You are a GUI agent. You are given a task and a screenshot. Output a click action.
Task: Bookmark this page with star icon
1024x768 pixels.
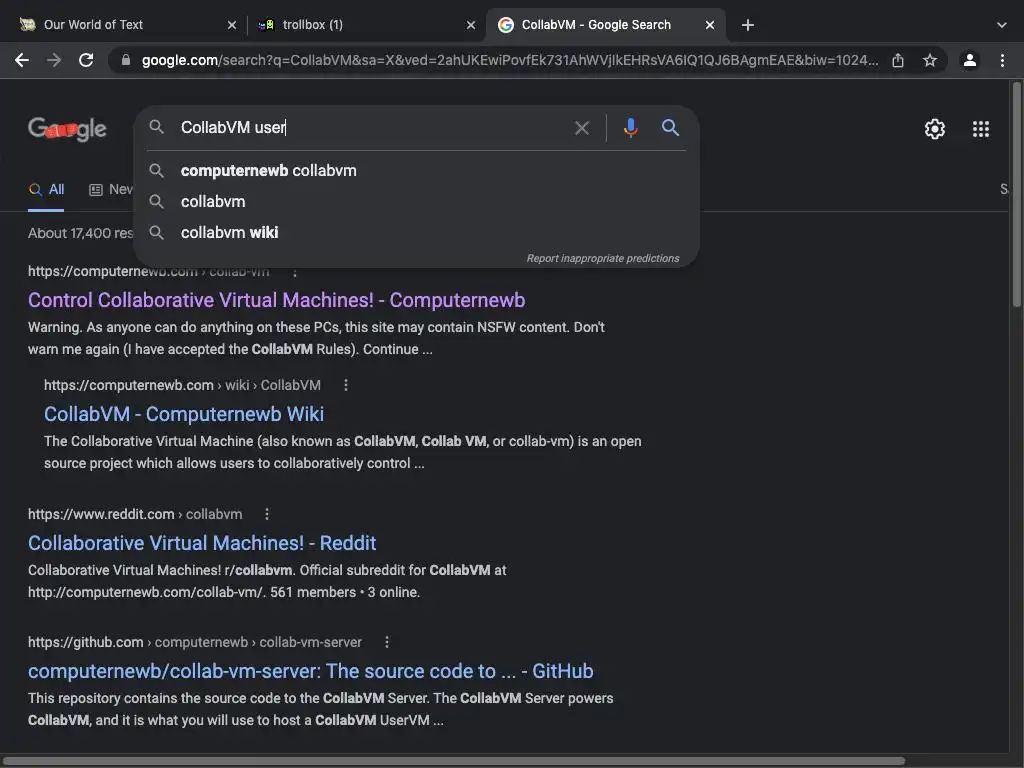coord(930,60)
